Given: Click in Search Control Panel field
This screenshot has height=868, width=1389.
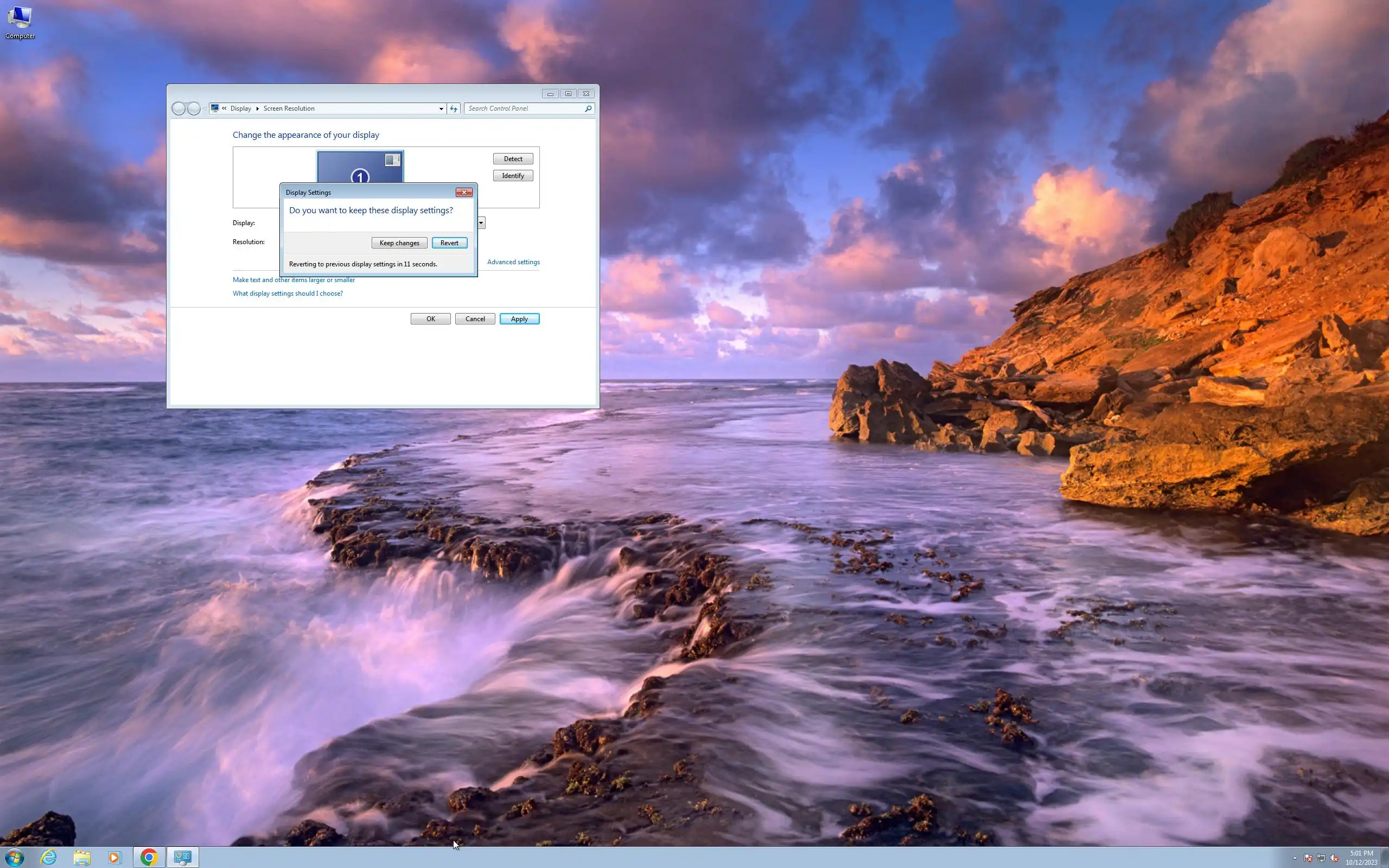Looking at the screenshot, I should pos(523,108).
